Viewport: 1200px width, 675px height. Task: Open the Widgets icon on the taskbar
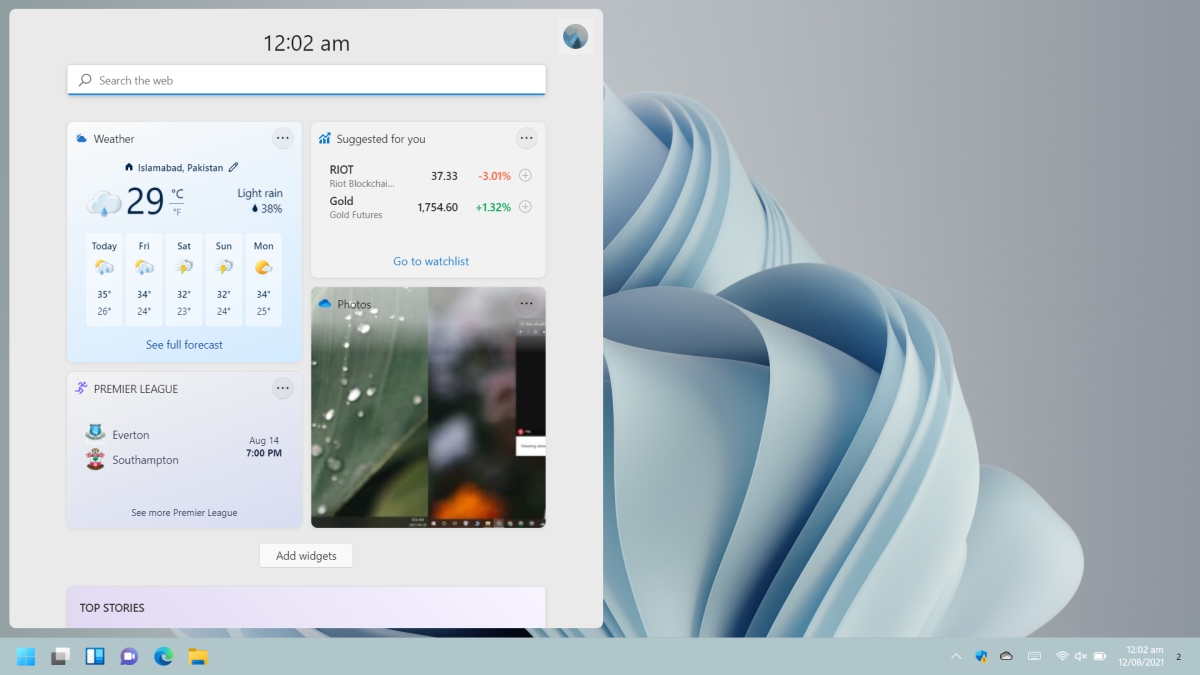pos(94,657)
